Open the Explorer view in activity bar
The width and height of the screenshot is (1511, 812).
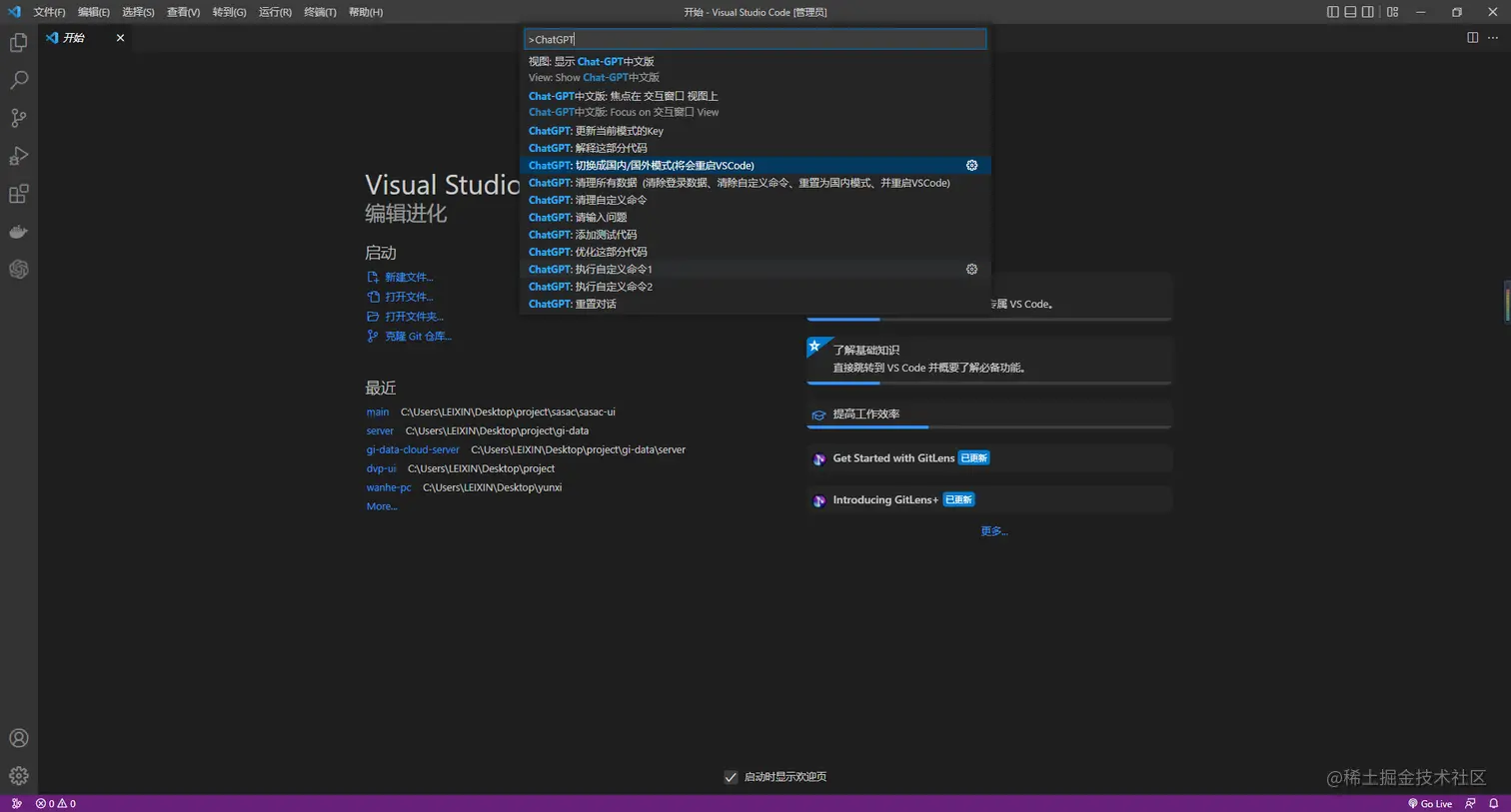tap(18, 43)
